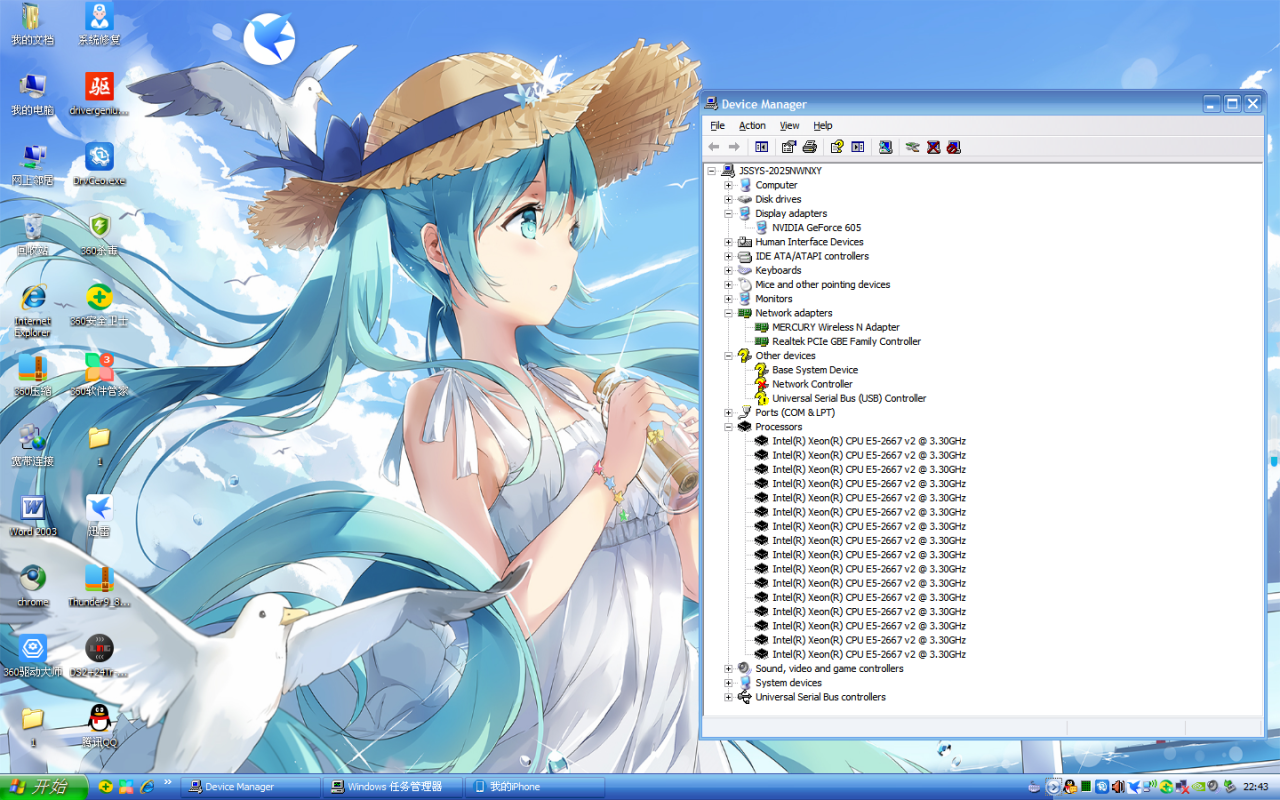Click the NVIDIA icon in system tray

pos(1197,787)
